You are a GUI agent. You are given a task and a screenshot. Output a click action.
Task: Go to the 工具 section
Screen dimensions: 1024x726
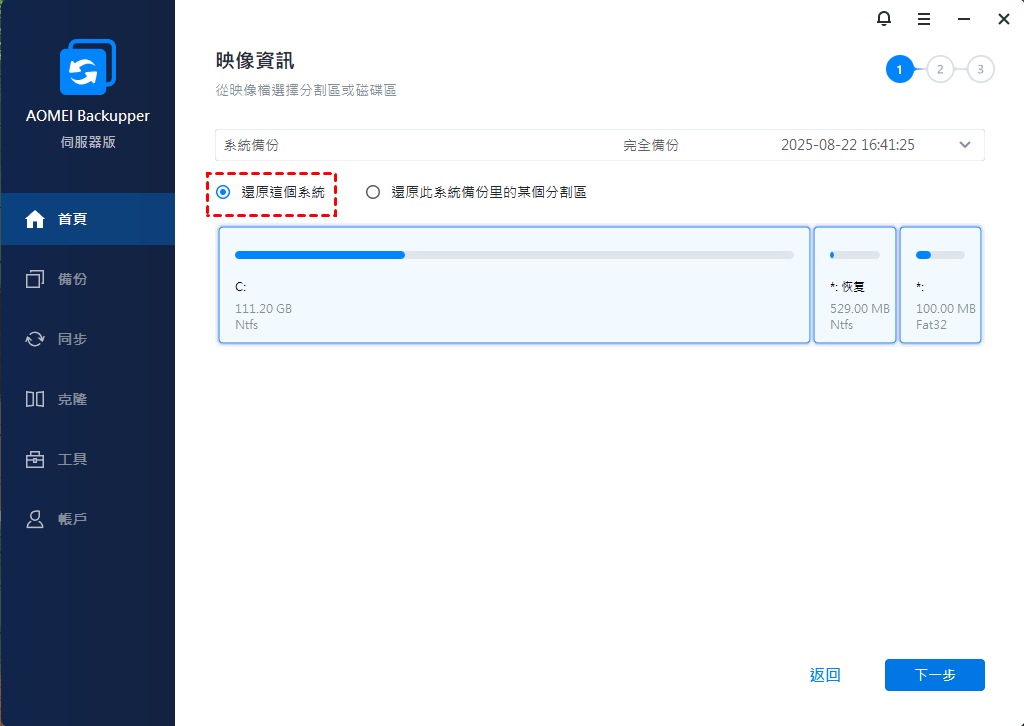(x=88, y=459)
